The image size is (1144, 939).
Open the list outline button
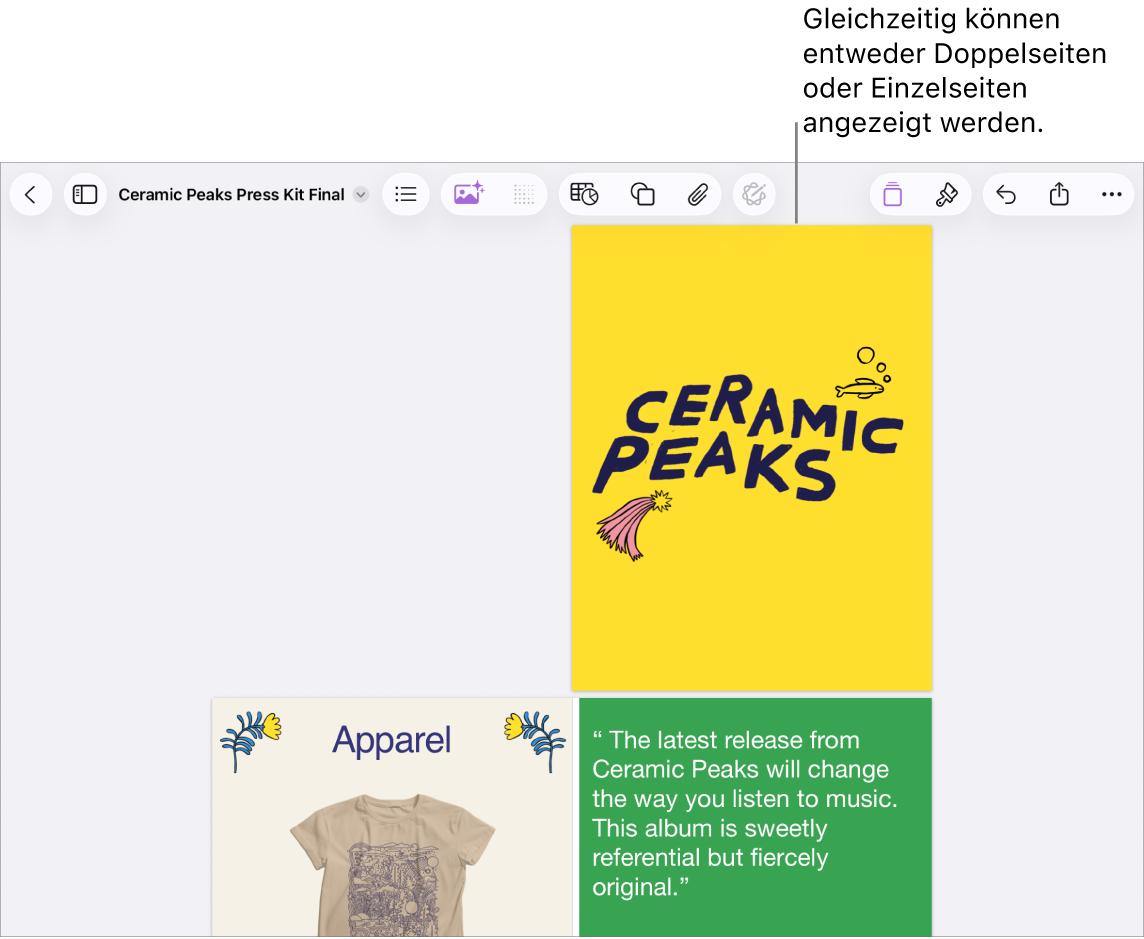[406, 195]
